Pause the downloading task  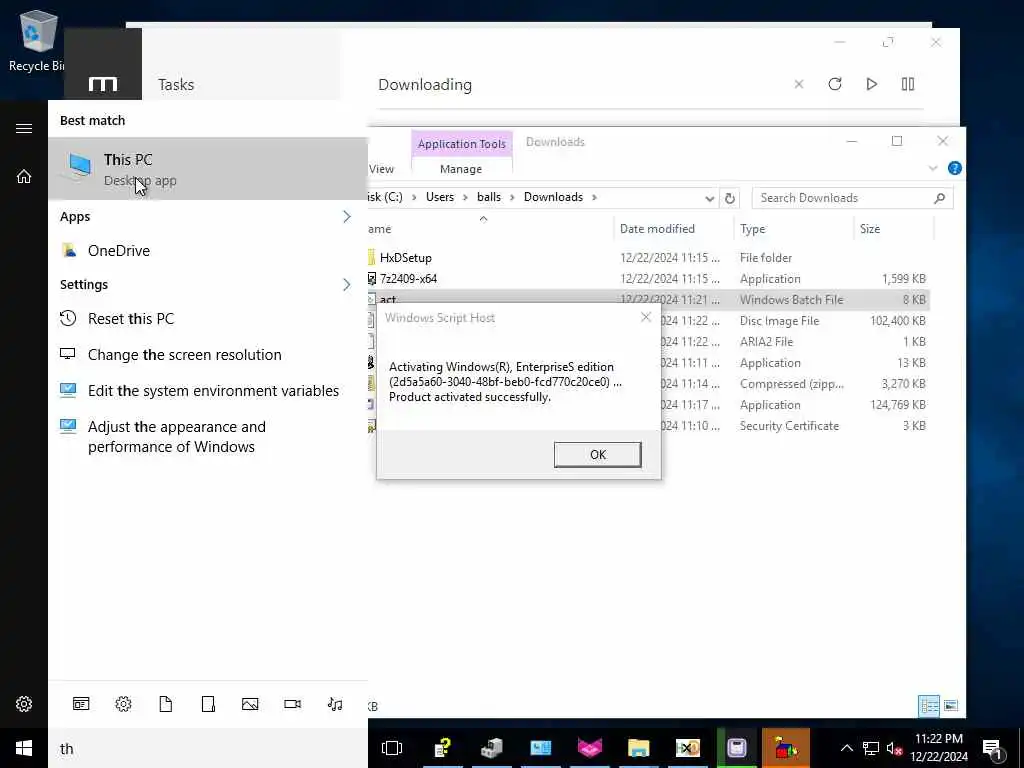908,84
